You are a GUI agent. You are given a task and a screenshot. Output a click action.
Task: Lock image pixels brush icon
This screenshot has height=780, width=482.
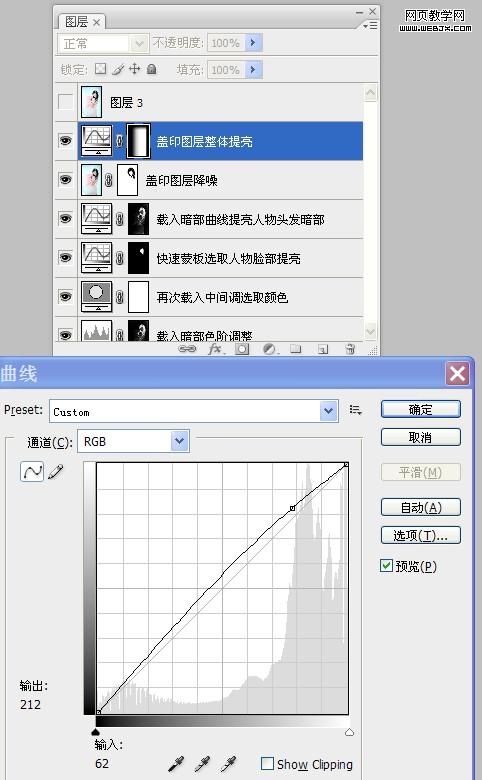coord(118,69)
